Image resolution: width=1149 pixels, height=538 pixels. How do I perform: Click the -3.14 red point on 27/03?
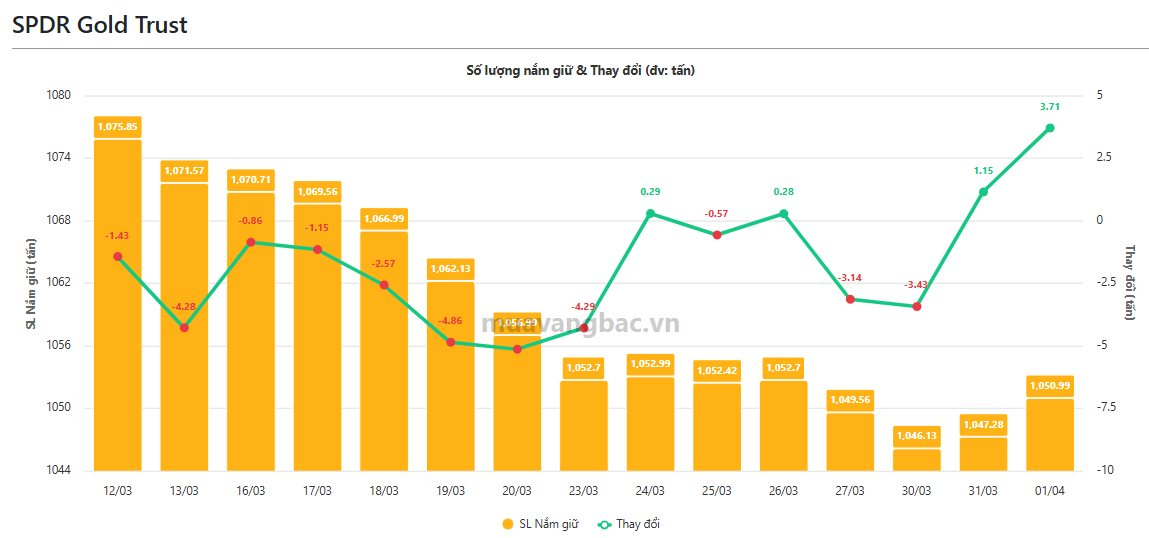point(850,299)
